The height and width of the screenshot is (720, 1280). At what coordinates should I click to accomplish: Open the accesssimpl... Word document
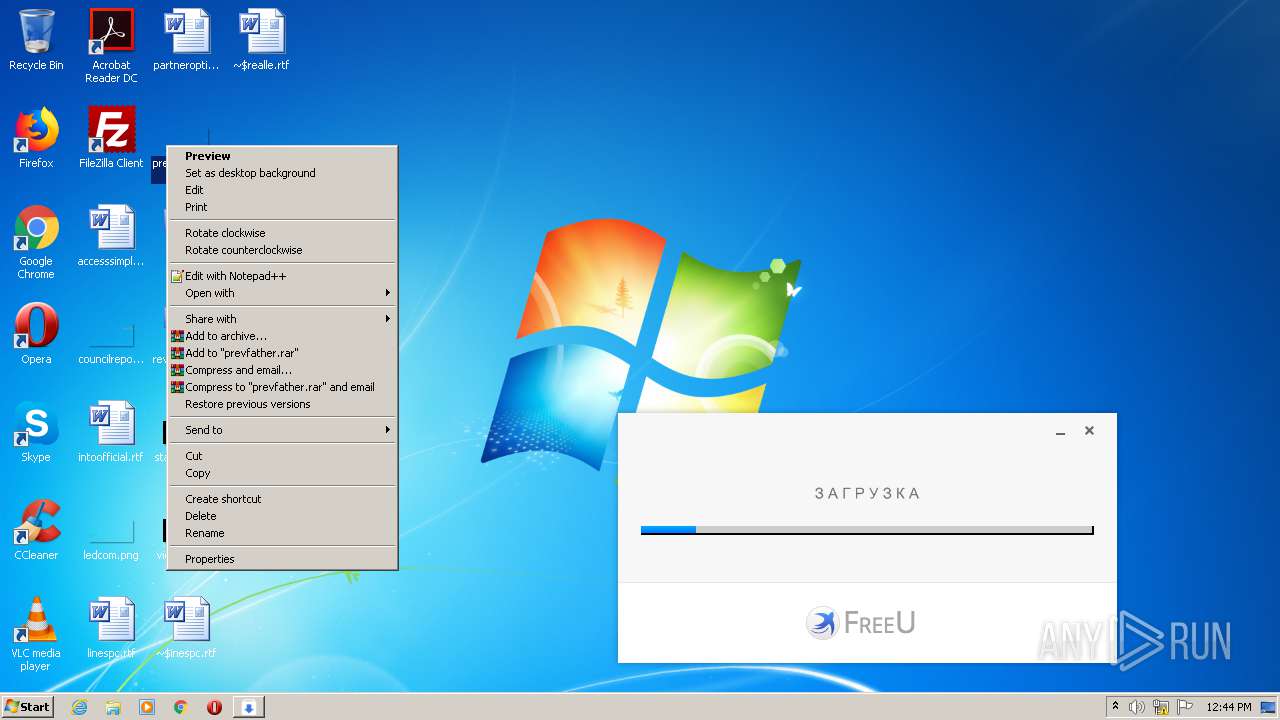(111, 236)
